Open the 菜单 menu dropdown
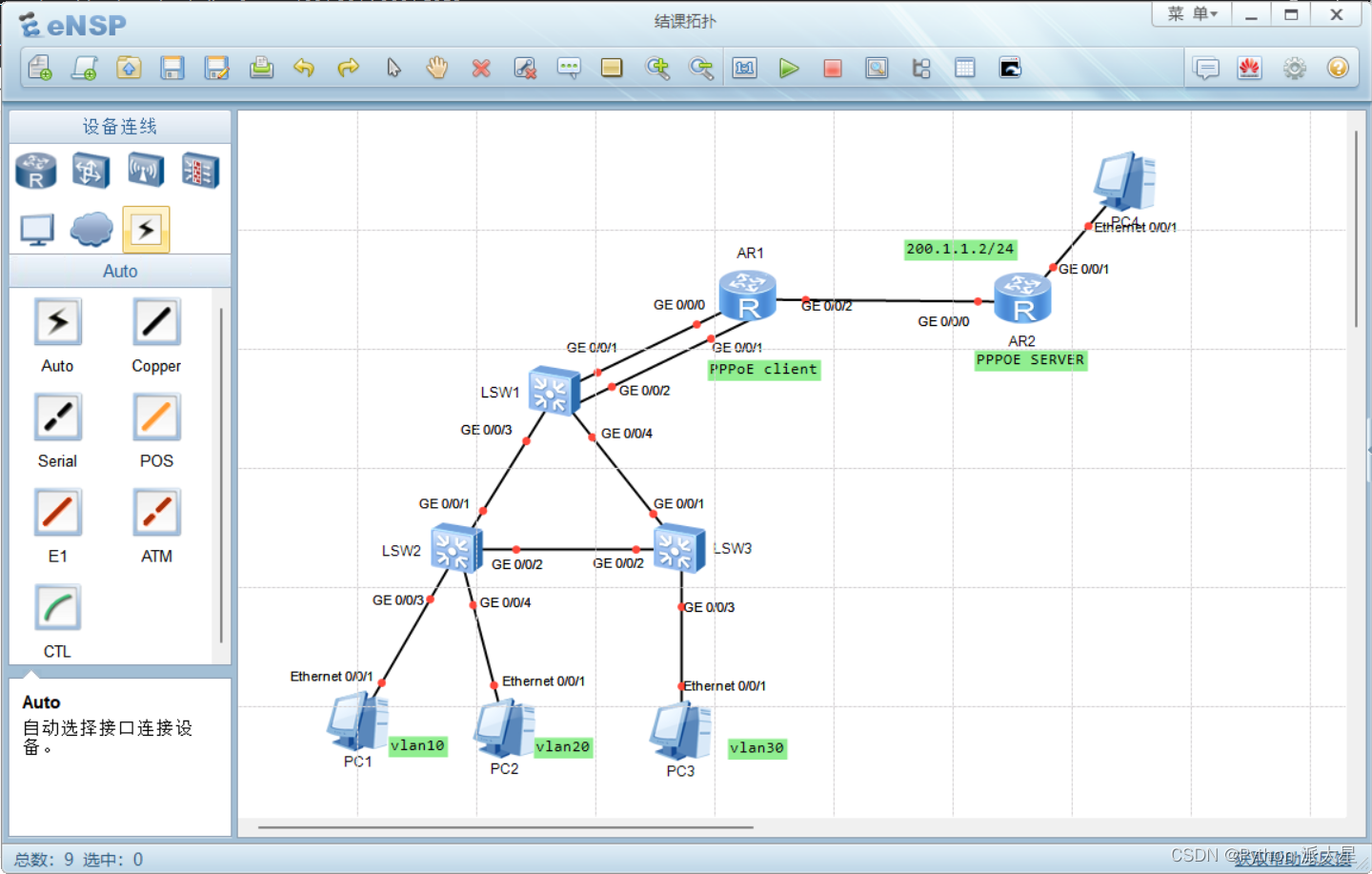Image resolution: width=1372 pixels, height=874 pixels. [1192, 14]
